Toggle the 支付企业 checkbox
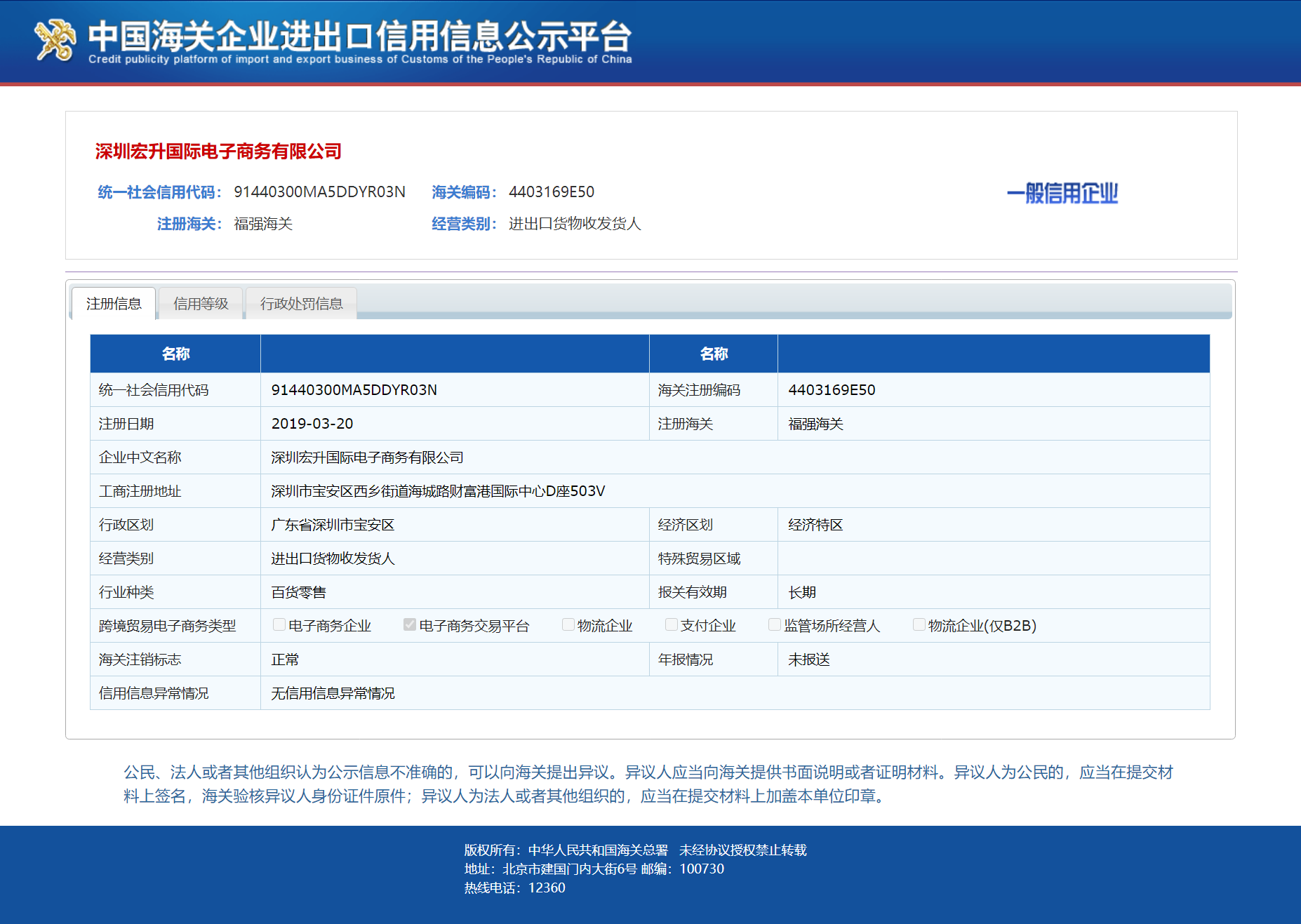 672,624
